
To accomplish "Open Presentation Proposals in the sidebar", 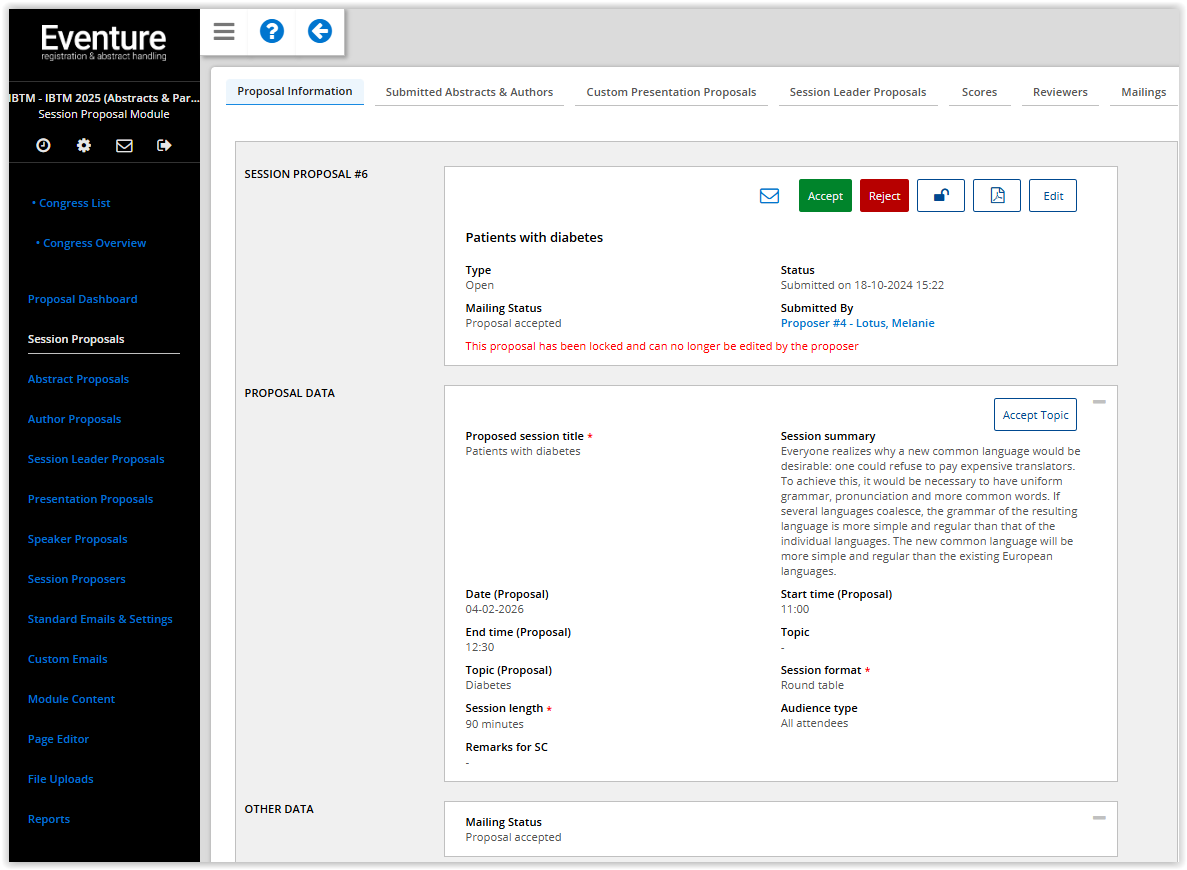I will coord(90,499).
